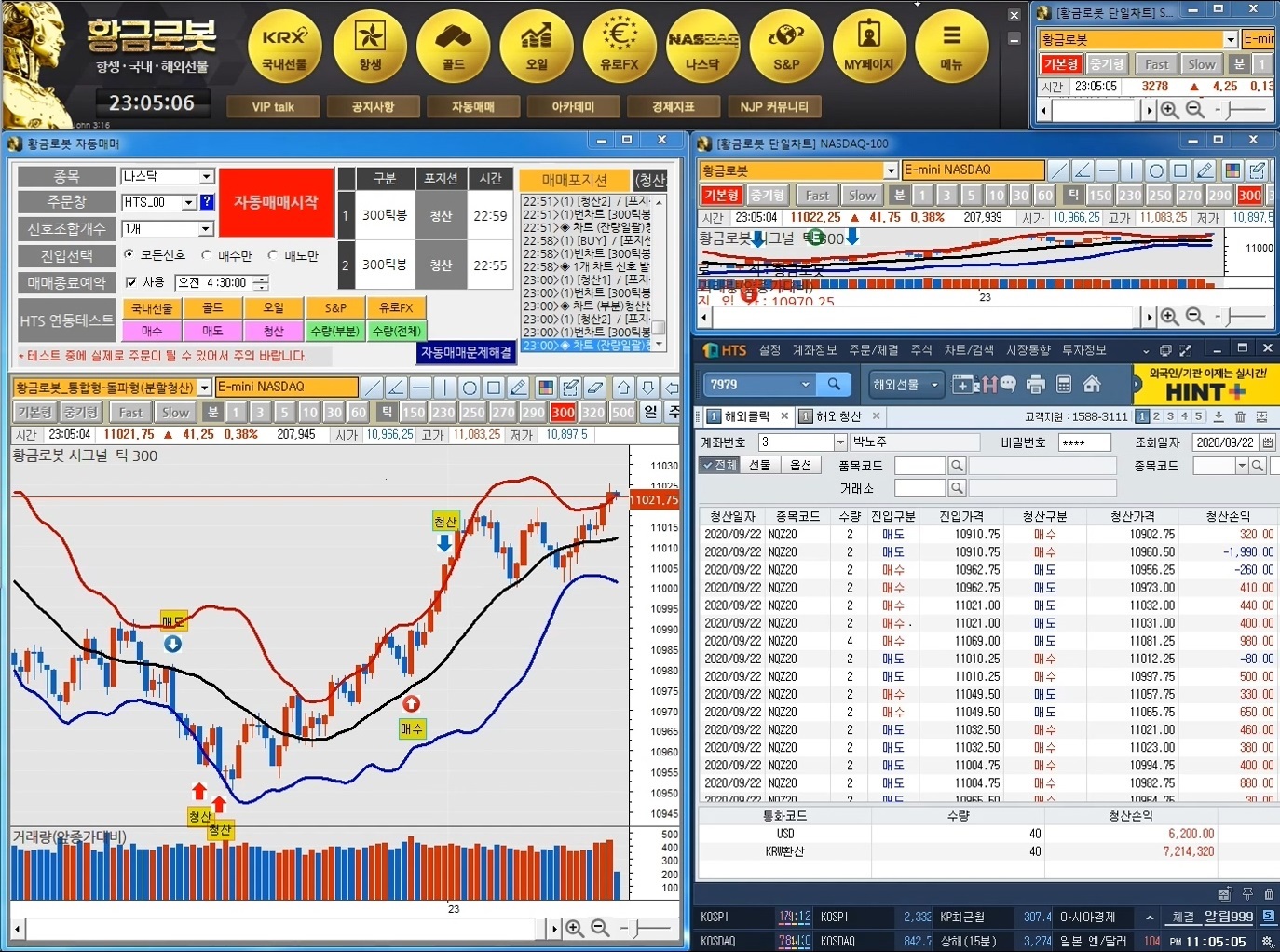Screen dimensions: 1280x952
Task: Toggle the 선물 filter in HTS
Action: 760,465
